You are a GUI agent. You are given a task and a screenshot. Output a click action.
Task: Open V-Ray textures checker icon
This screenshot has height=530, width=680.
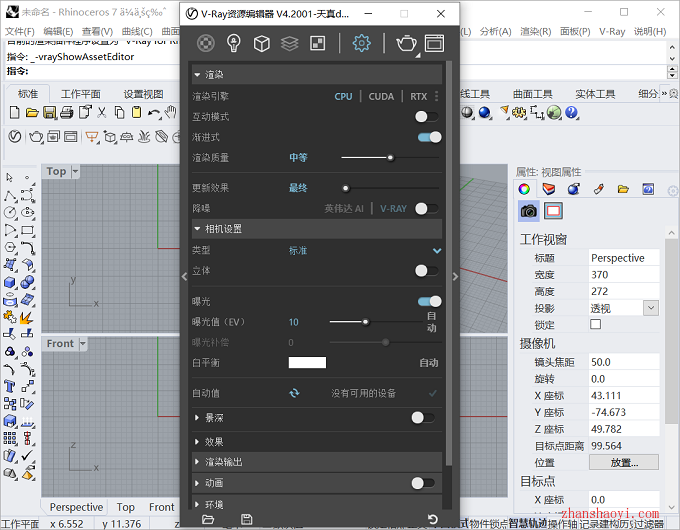(x=317, y=43)
